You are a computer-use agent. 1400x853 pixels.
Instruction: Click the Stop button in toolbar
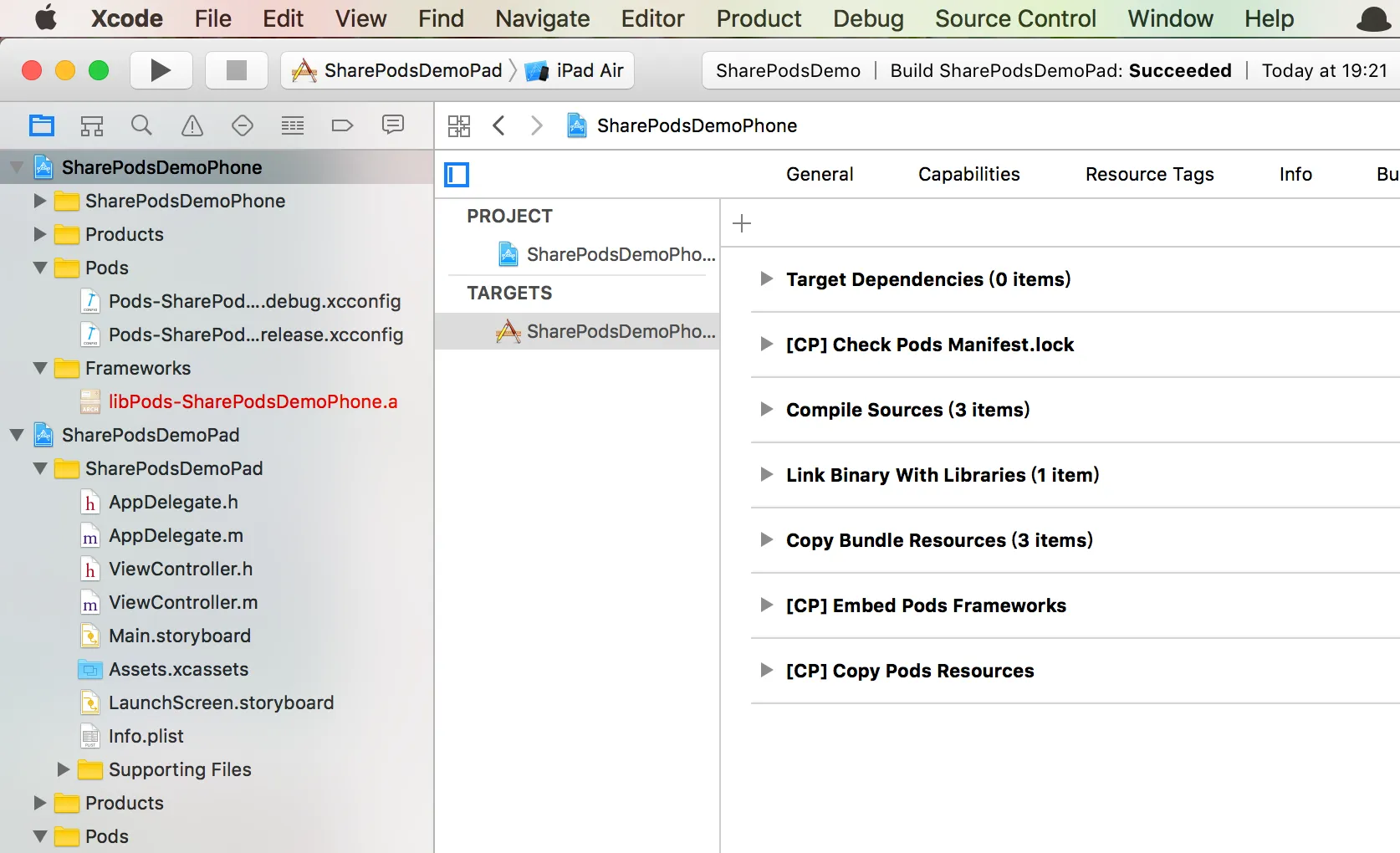coord(237,70)
